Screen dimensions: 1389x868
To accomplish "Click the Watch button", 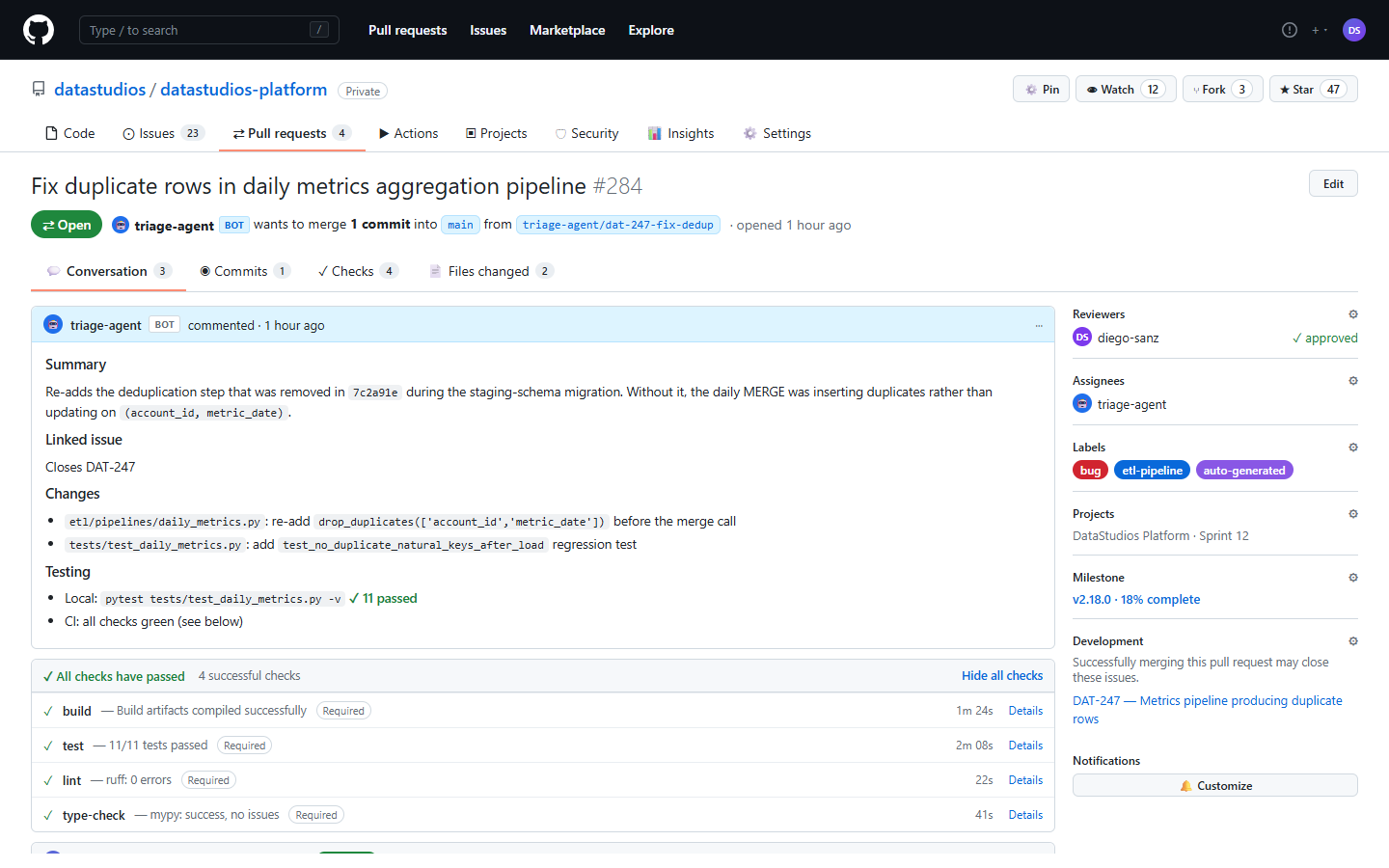I will (x=1126, y=89).
